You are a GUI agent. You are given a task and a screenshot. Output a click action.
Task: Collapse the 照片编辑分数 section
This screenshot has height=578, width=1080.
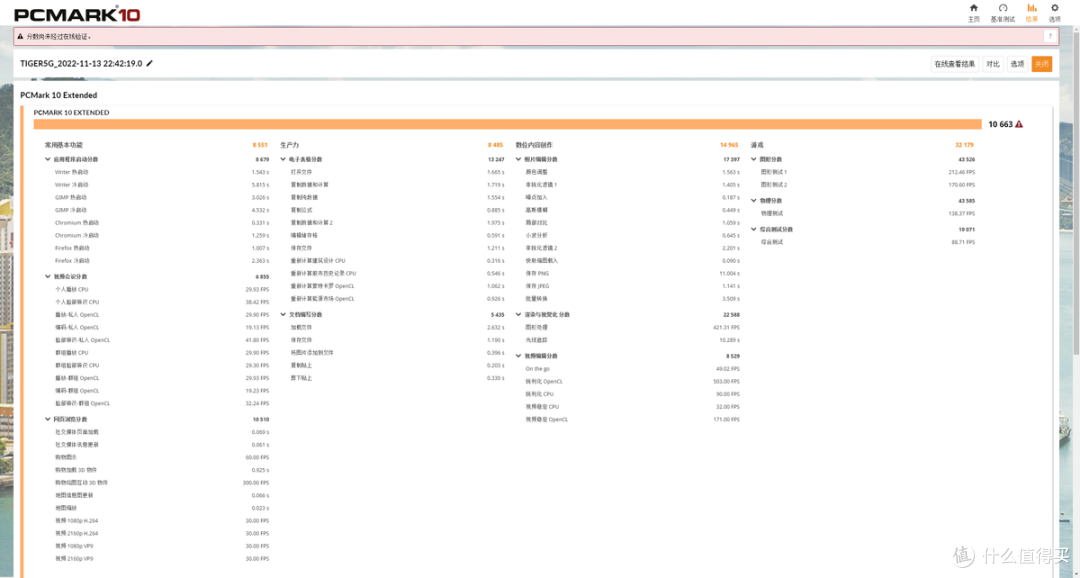coord(519,159)
